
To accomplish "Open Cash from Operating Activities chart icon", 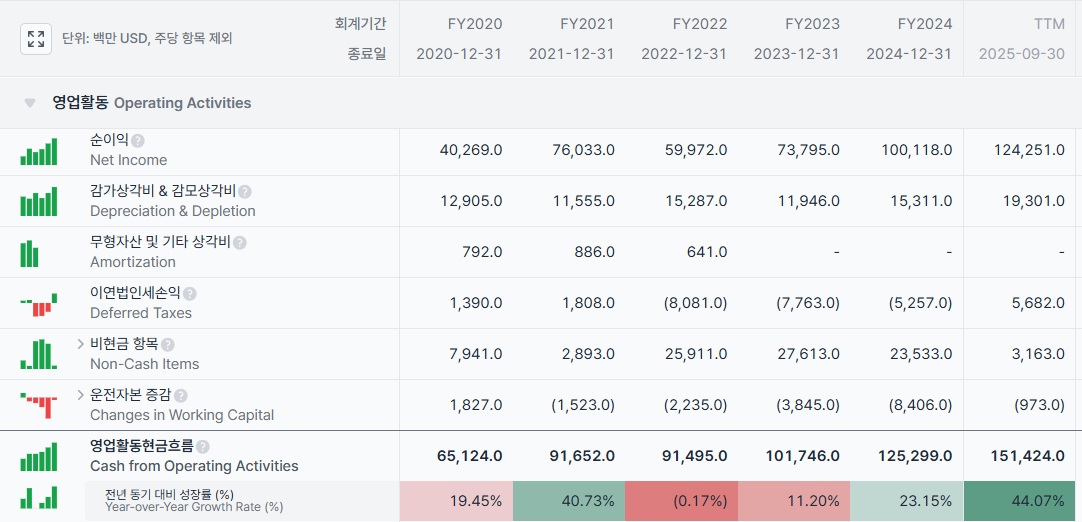I will point(39,457).
